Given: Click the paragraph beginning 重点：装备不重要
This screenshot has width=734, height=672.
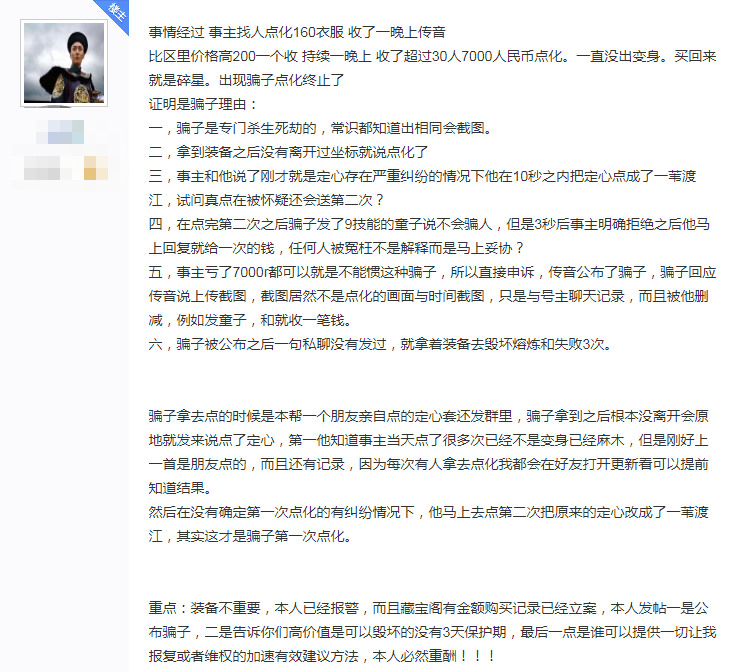Looking at the screenshot, I should coord(432,632).
